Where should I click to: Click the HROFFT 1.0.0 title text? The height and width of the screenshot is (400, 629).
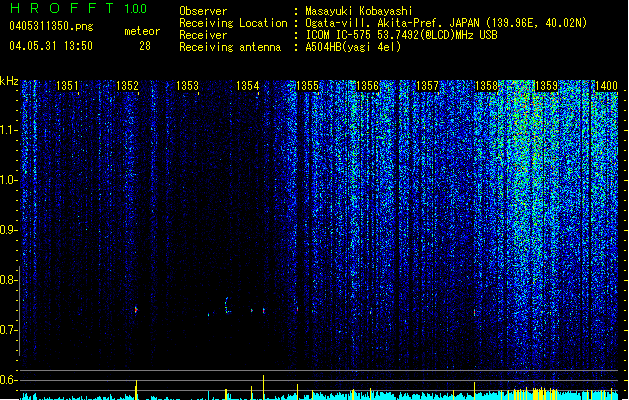tap(79, 8)
